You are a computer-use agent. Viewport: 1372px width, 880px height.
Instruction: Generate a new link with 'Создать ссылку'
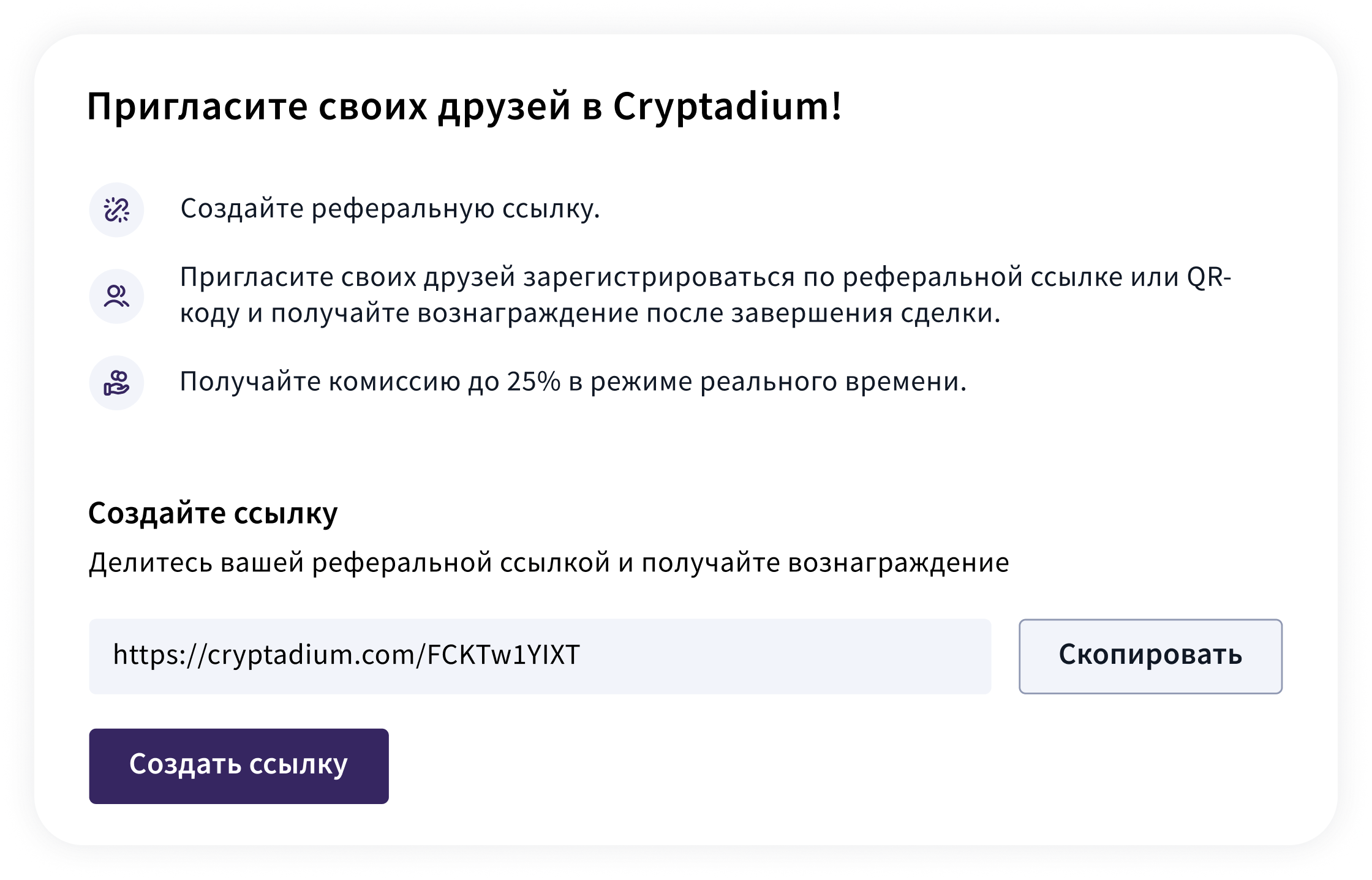[238, 765]
